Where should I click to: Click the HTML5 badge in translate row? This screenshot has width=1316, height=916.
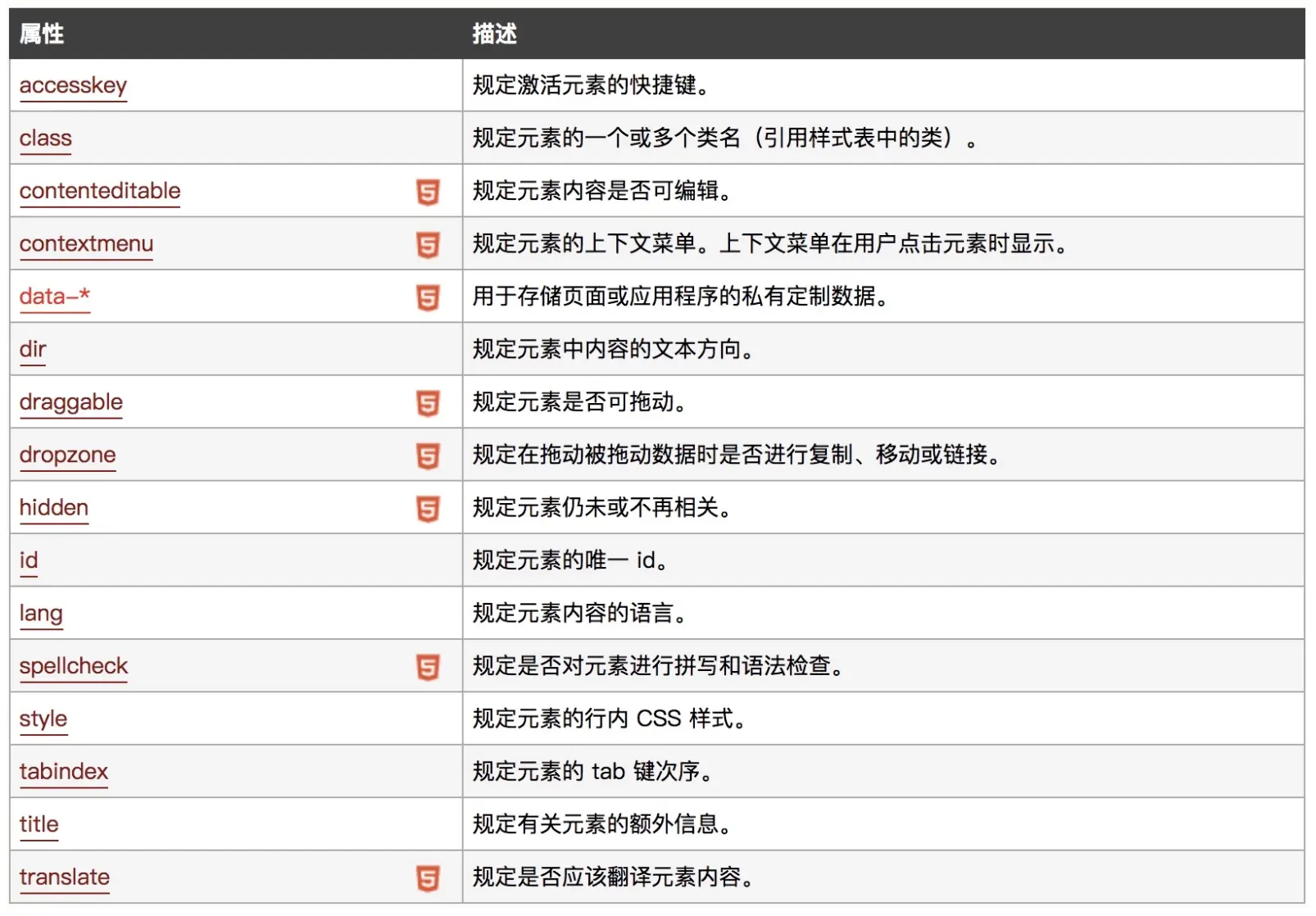[428, 878]
